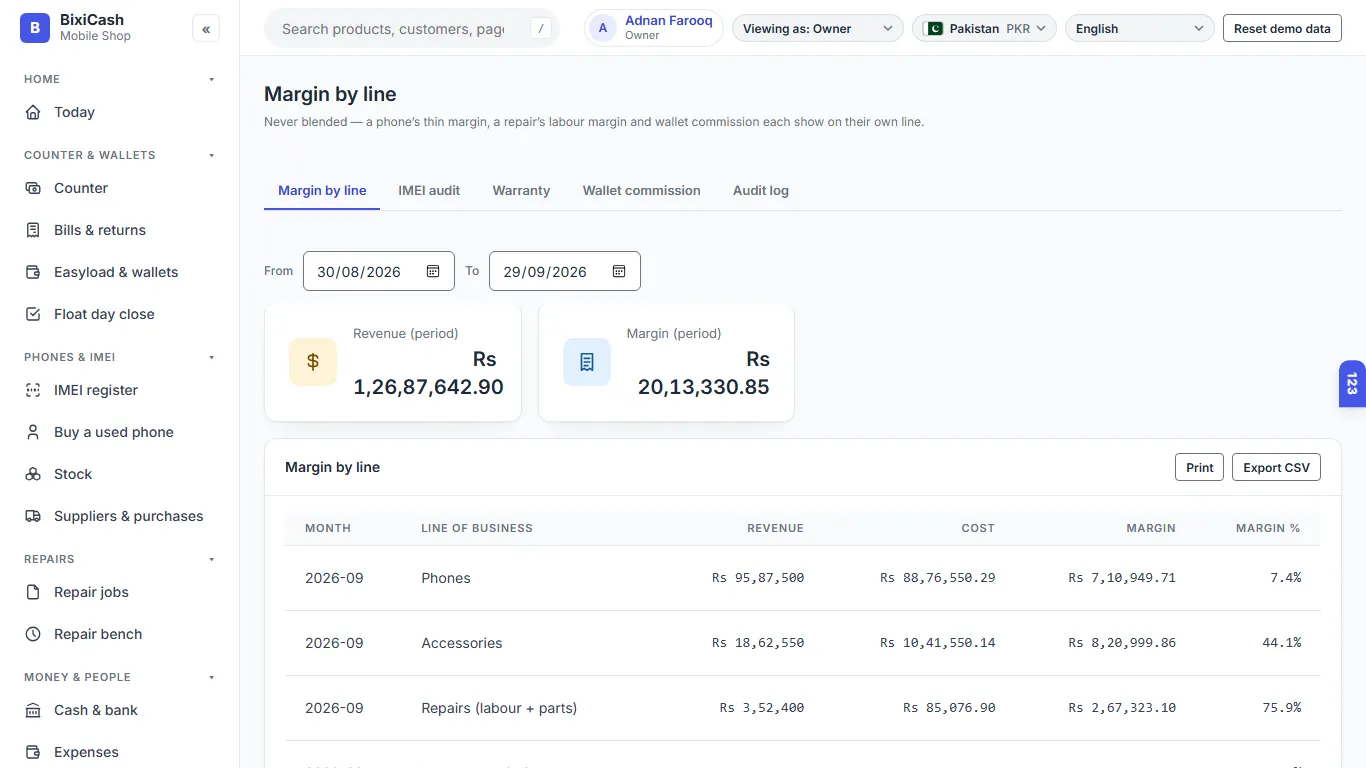The height and width of the screenshot is (768, 1366).
Task: Click the BixiCash logo icon
Action: (x=34, y=28)
